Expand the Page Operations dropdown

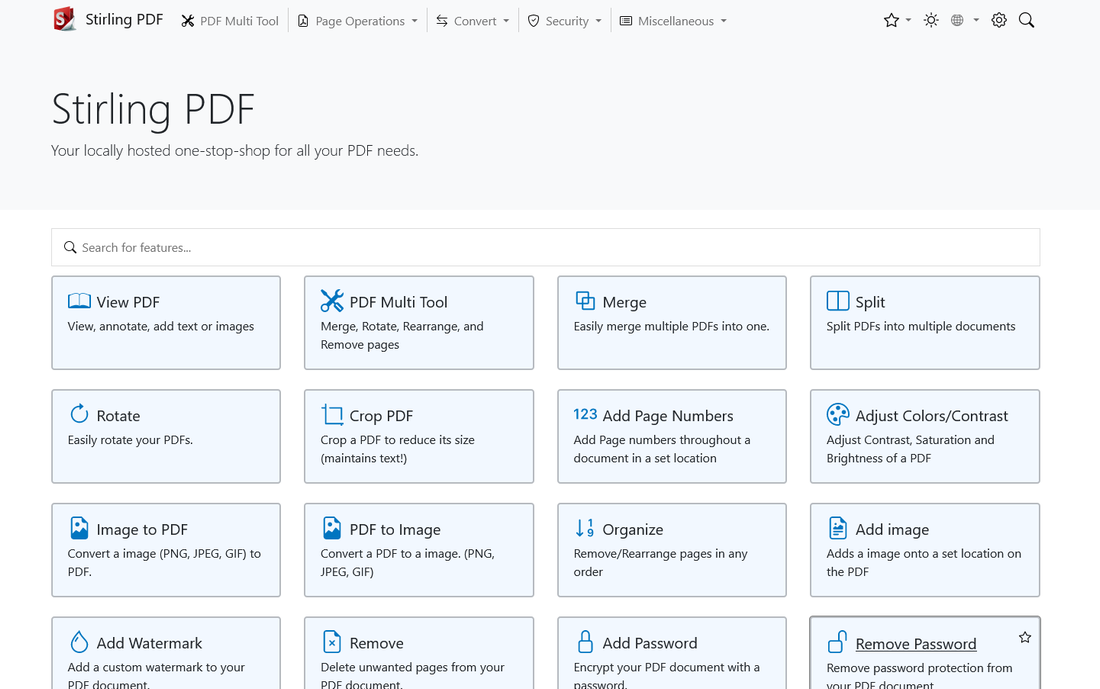[x=358, y=21]
